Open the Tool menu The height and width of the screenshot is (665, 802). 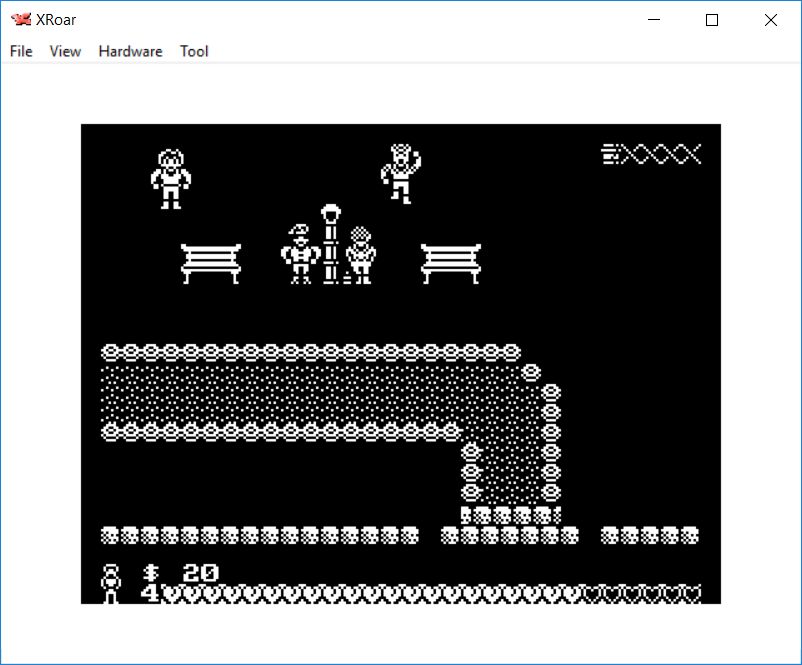click(x=194, y=51)
